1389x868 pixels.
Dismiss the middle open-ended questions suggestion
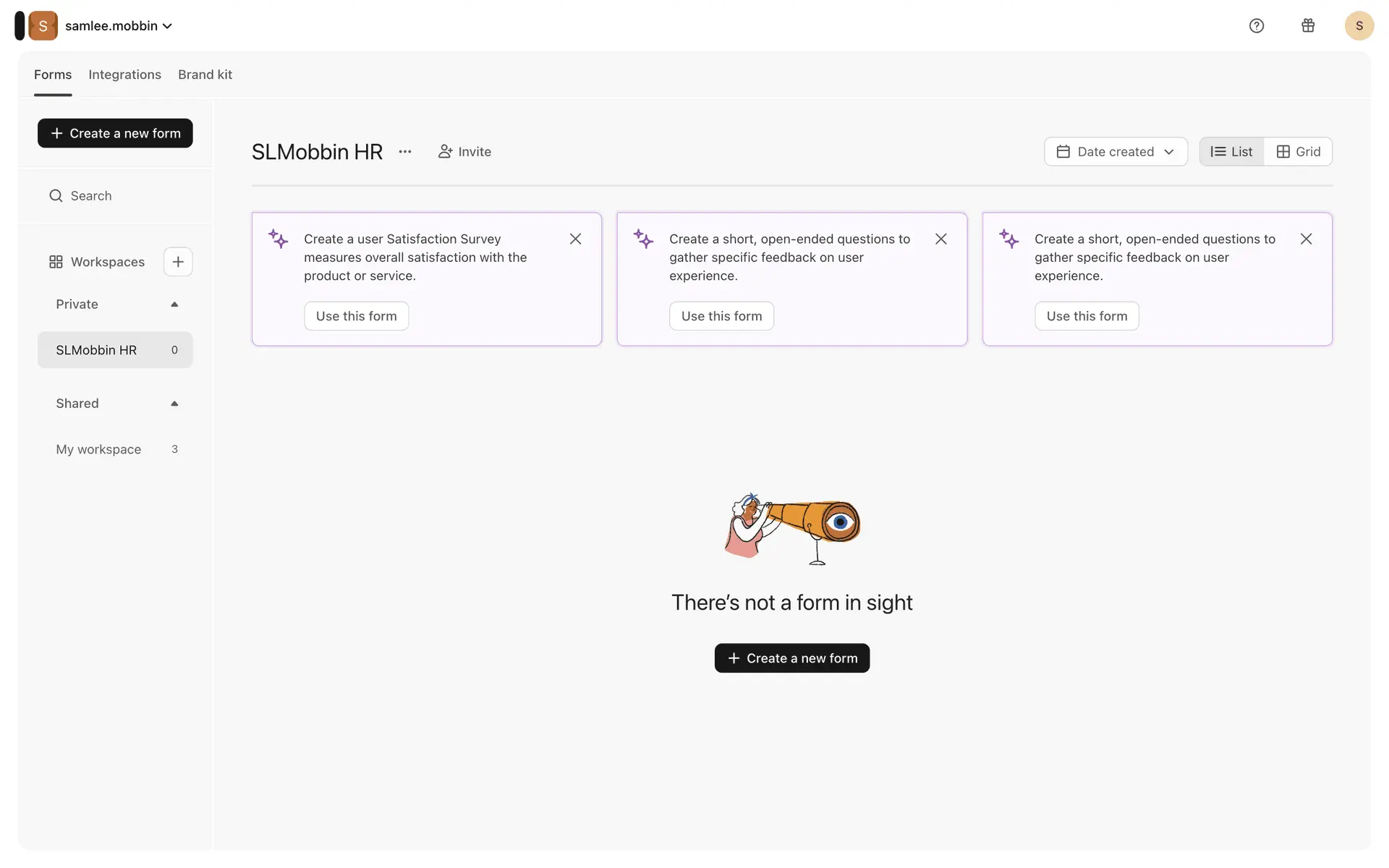pyautogui.click(x=940, y=239)
